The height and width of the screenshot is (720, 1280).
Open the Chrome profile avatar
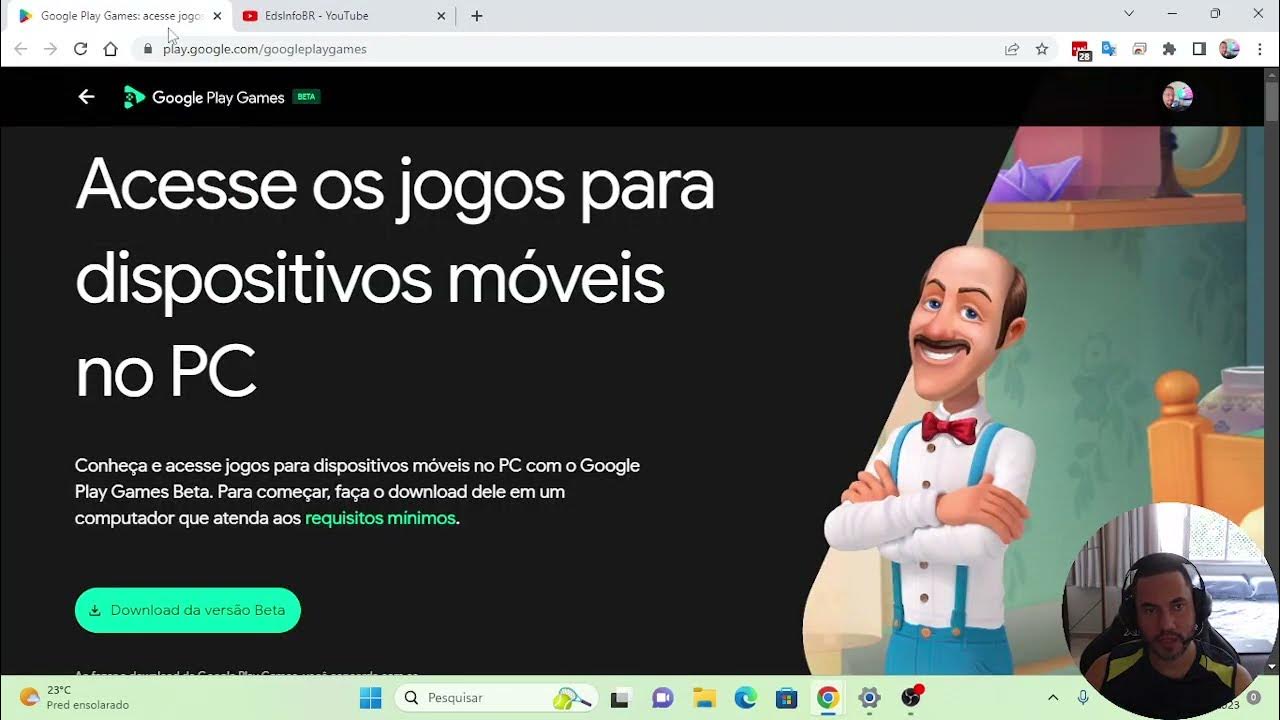1229,49
